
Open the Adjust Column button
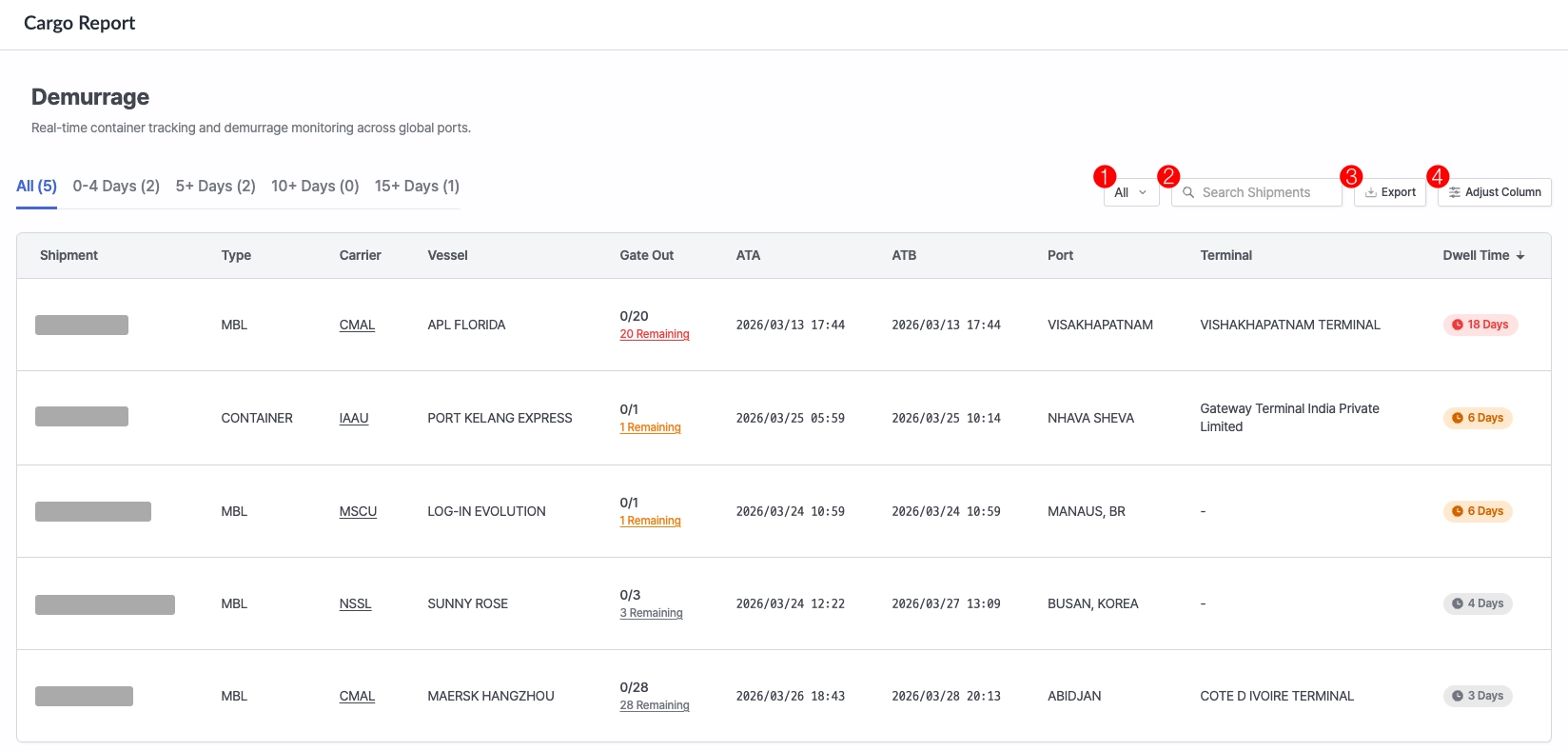1495,192
